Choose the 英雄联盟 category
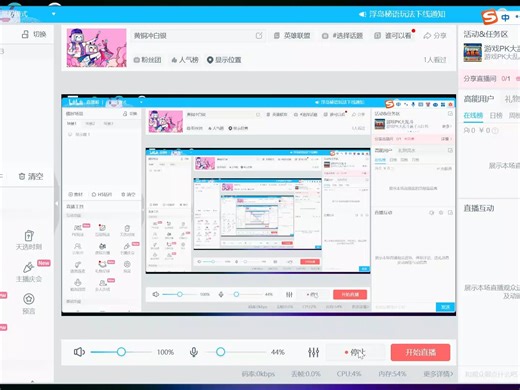This screenshot has width=520, height=390. coord(292,36)
